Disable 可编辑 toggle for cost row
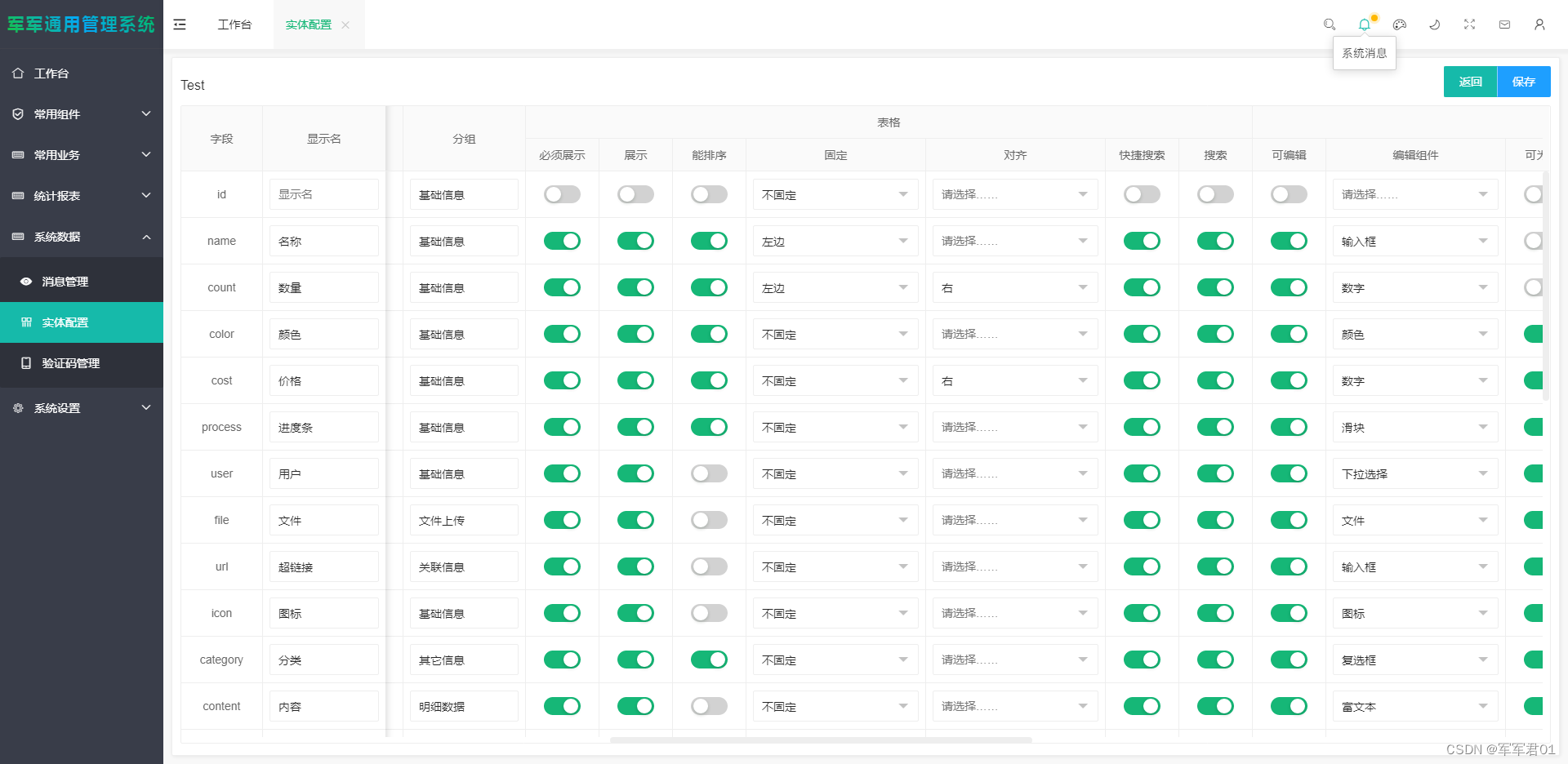This screenshot has width=1568, height=764. 1289,380
